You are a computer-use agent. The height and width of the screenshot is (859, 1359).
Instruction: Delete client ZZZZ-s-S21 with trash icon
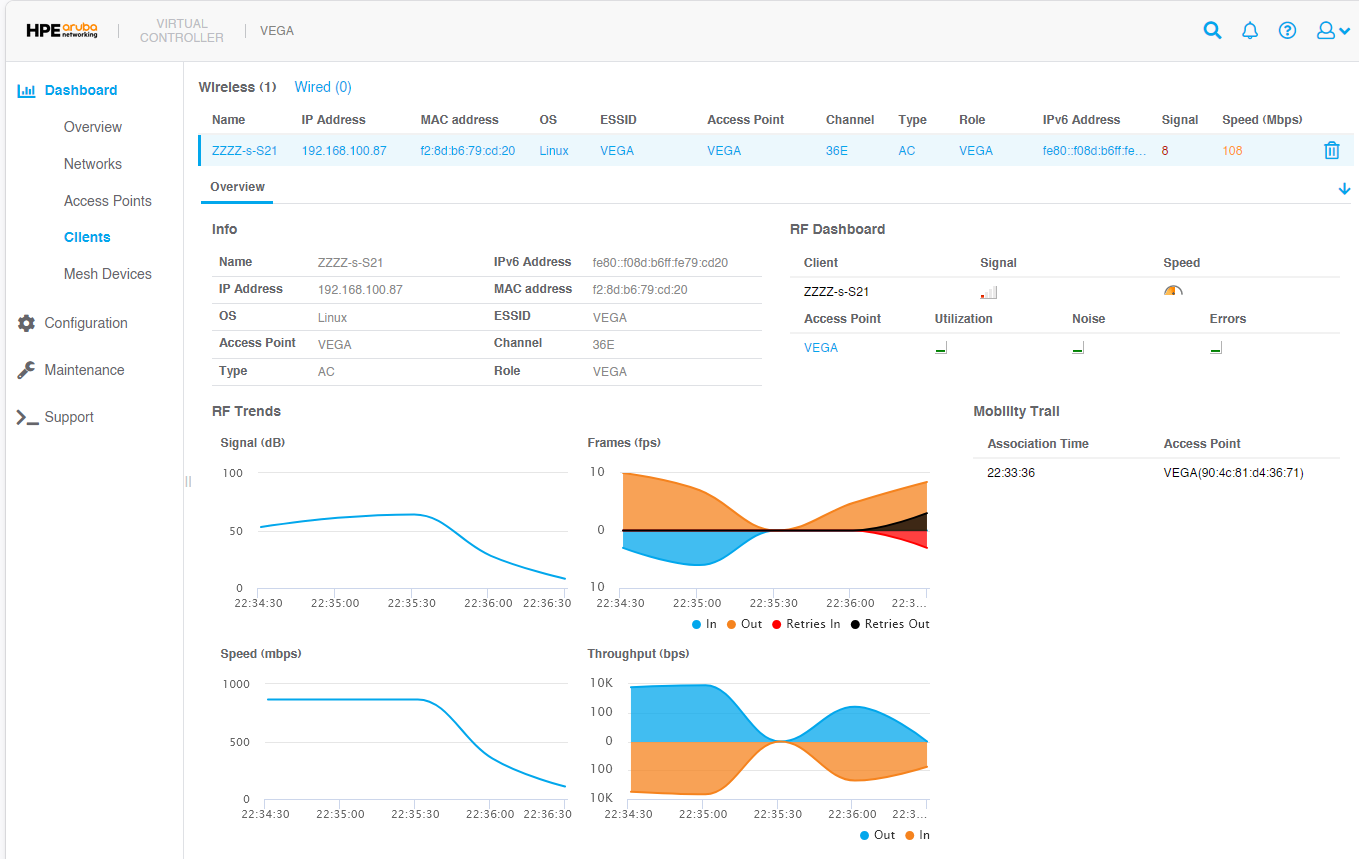click(1331, 151)
